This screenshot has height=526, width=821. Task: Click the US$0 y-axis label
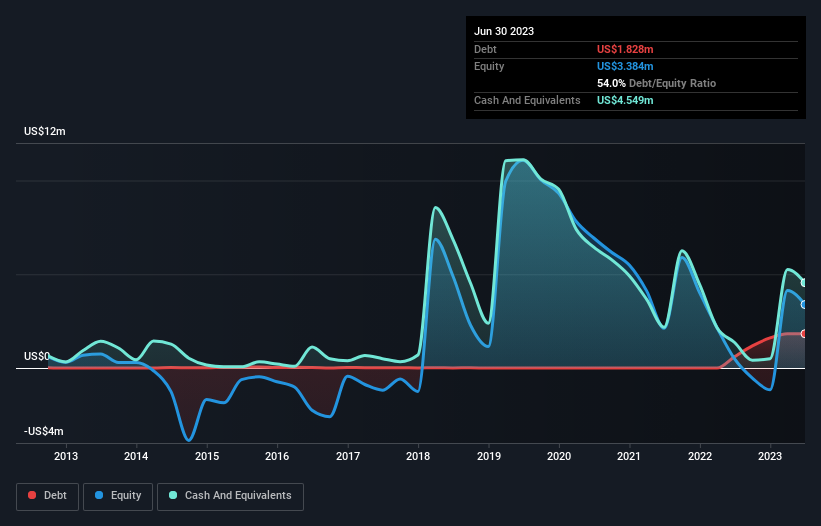point(37,356)
